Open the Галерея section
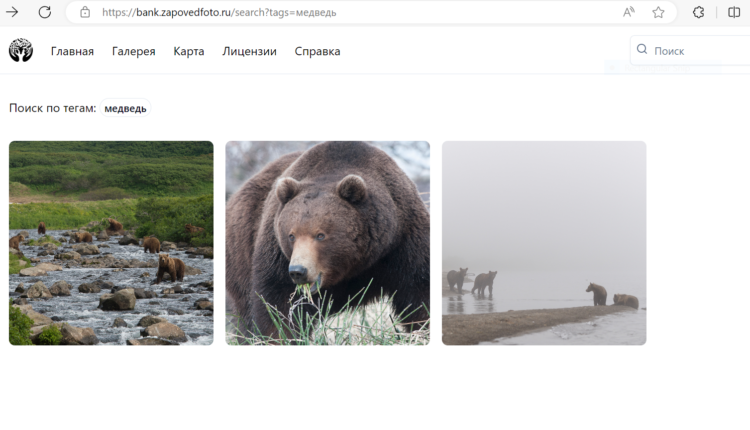Screen dimensions: 750x430 (133, 51)
